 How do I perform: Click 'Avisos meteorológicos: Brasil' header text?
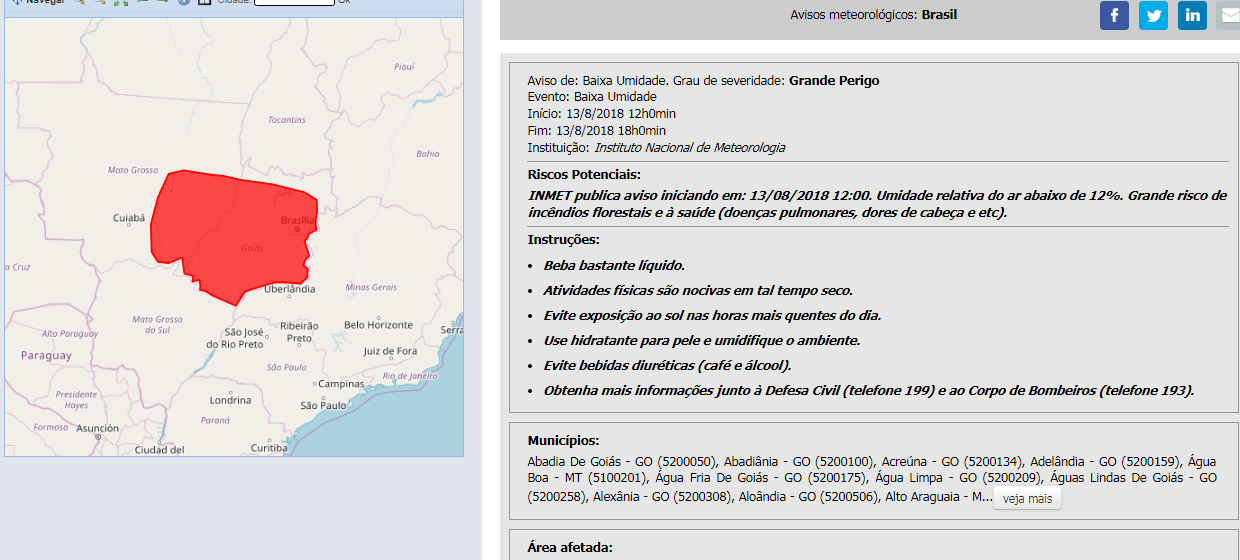click(874, 15)
